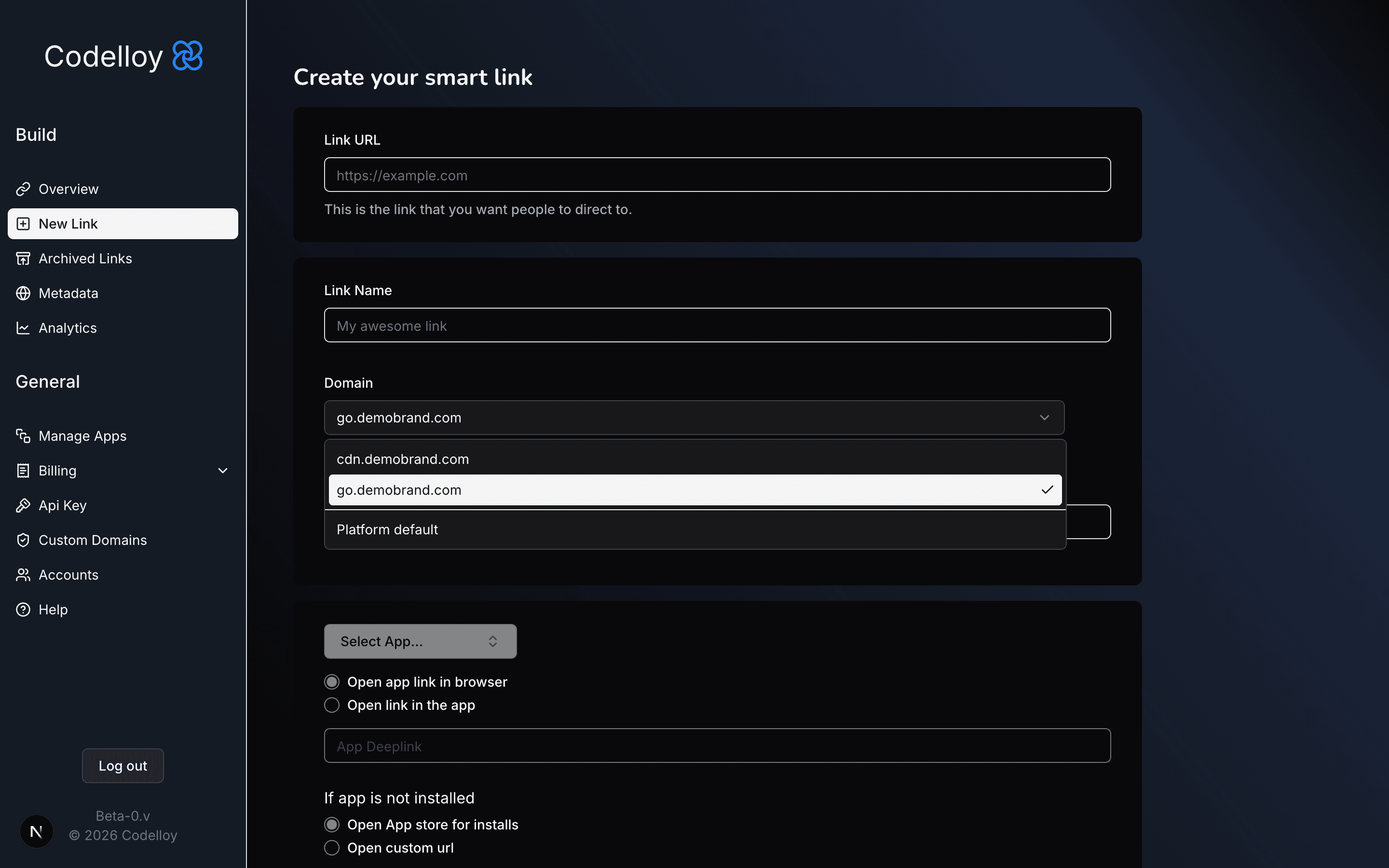Choose Platform default domain option
The width and height of the screenshot is (1389, 868).
(695, 529)
